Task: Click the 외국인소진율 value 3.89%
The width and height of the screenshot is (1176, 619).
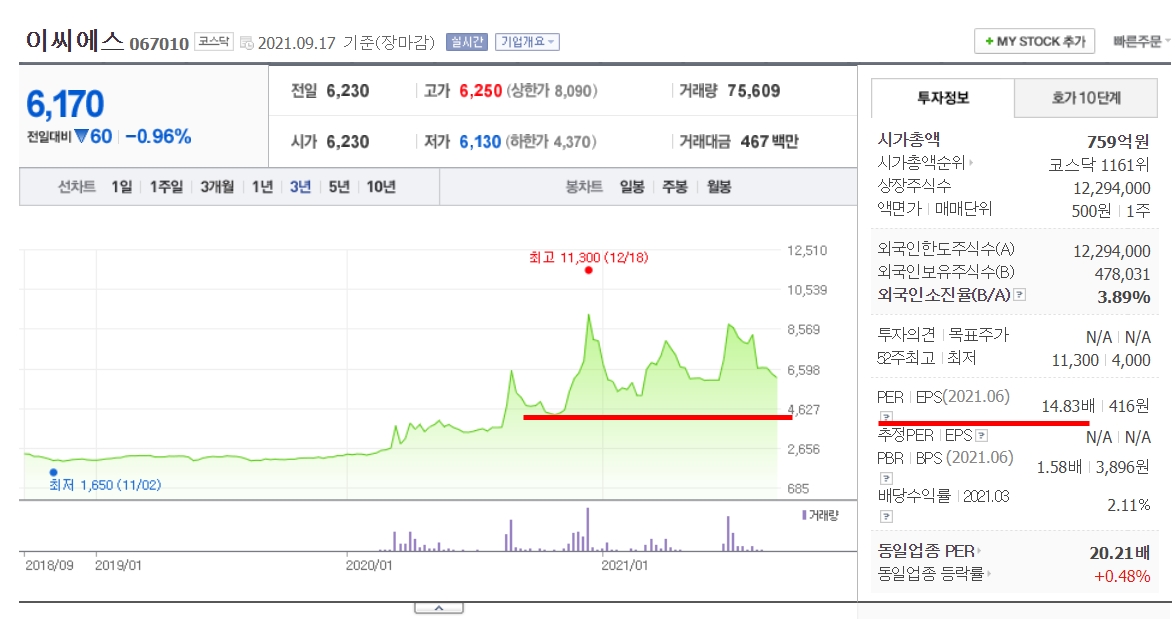Action: click(x=1124, y=297)
